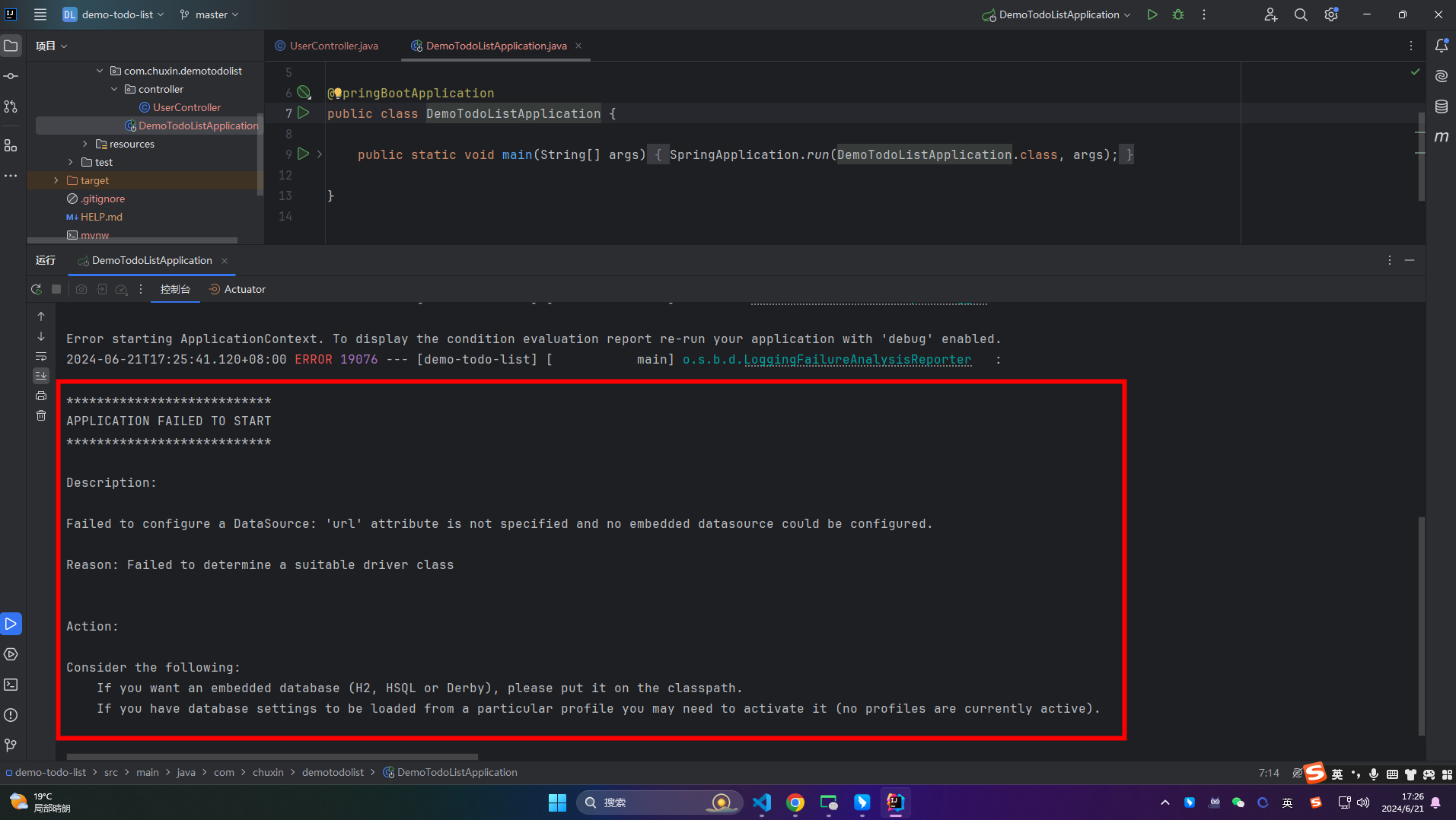Screen dimensions: 1456x820
Task: Open the Structure tool window
Action: 11,145
